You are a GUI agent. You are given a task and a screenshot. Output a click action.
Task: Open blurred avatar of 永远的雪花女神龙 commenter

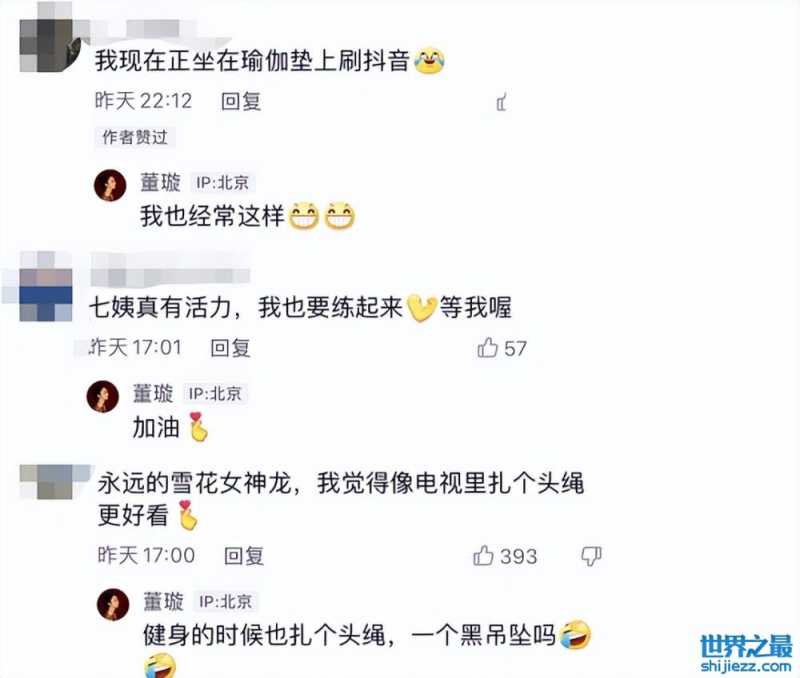tap(54, 482)
